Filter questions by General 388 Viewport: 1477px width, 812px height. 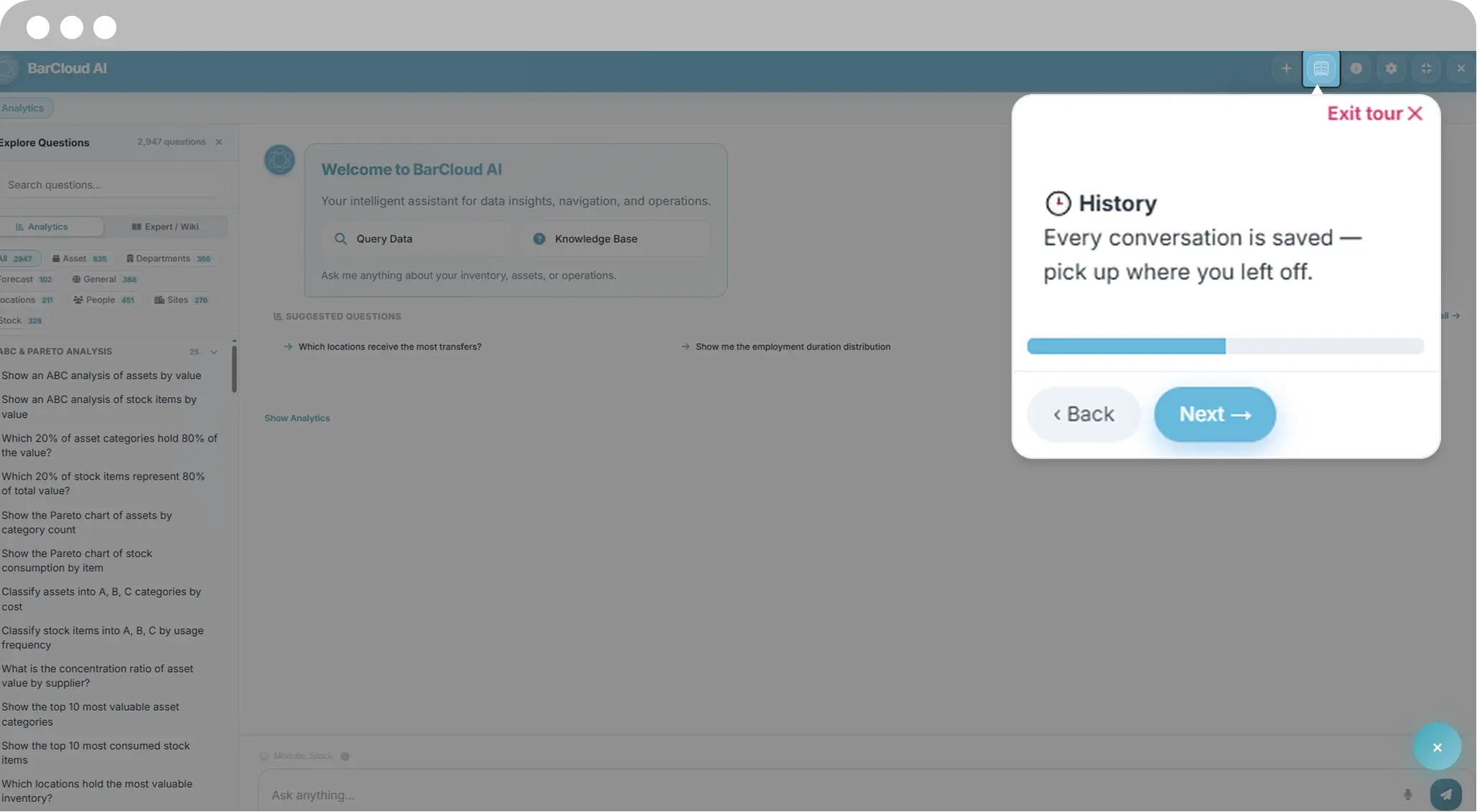[x=105, y=279]
